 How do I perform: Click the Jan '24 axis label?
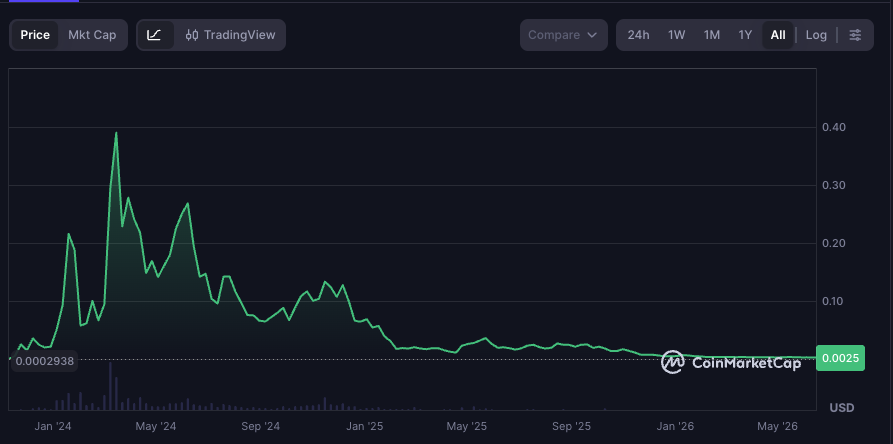[x=53, y=426]
